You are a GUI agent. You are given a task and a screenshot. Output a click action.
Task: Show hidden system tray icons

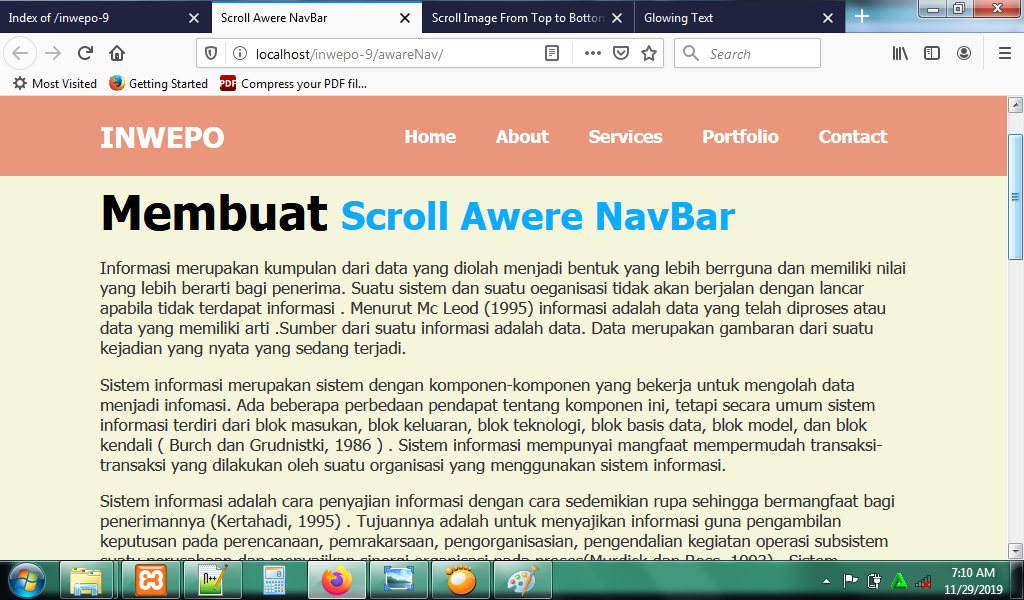point(826,580)
